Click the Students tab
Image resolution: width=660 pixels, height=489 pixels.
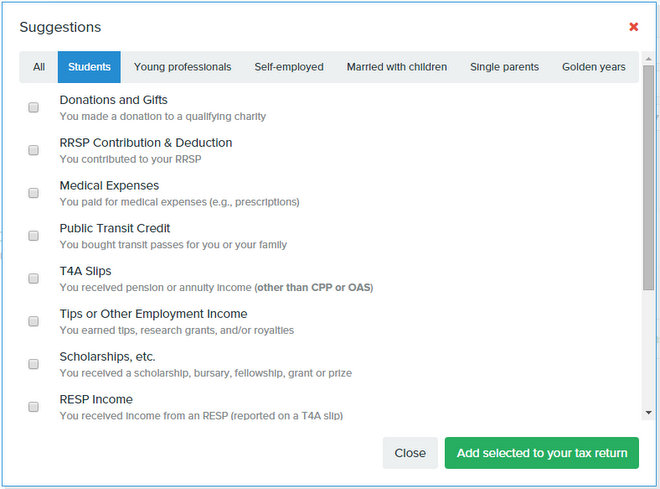tap(89, 67)
